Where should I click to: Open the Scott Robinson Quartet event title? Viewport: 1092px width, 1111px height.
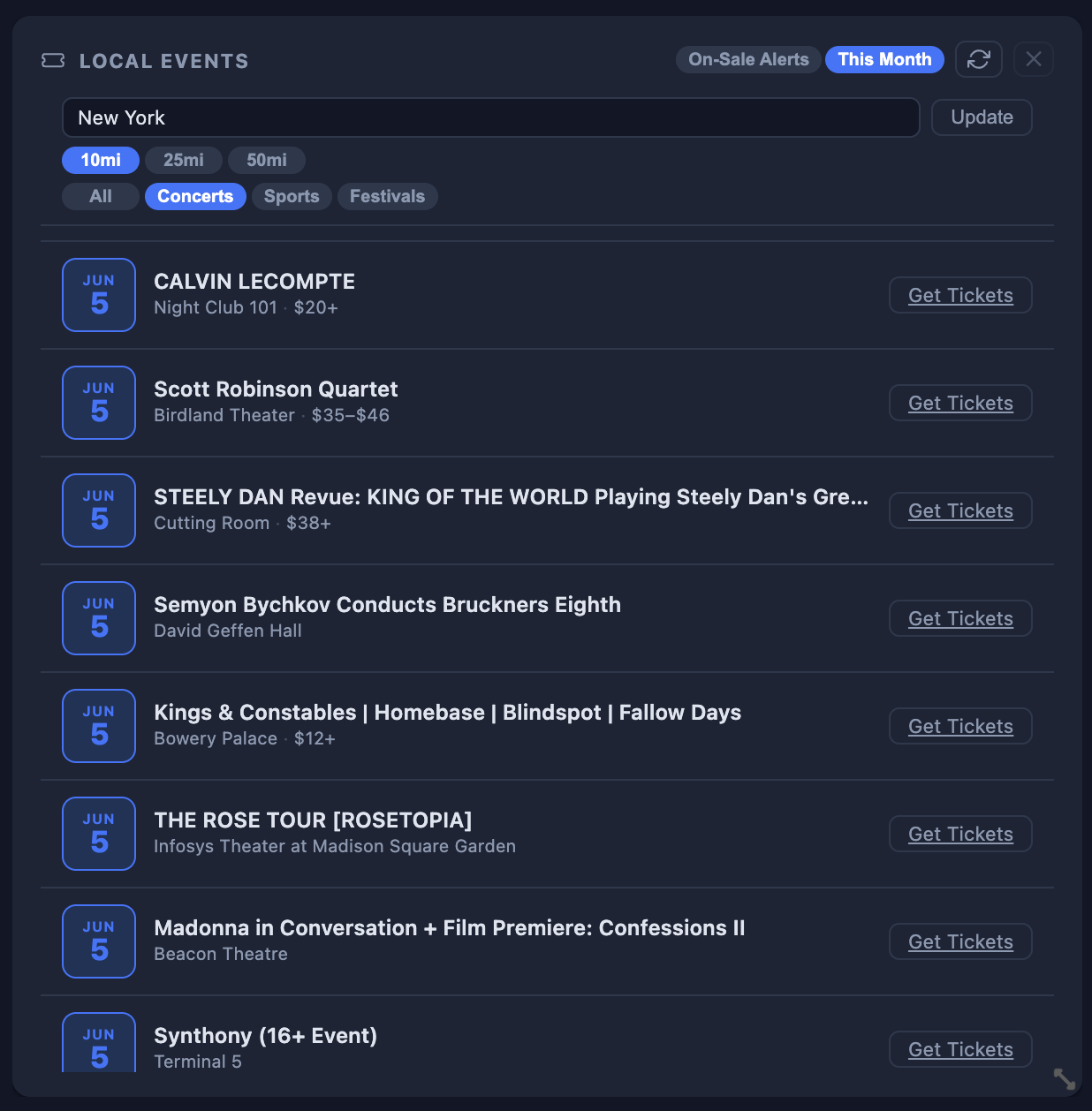click(x=276, y=389)
